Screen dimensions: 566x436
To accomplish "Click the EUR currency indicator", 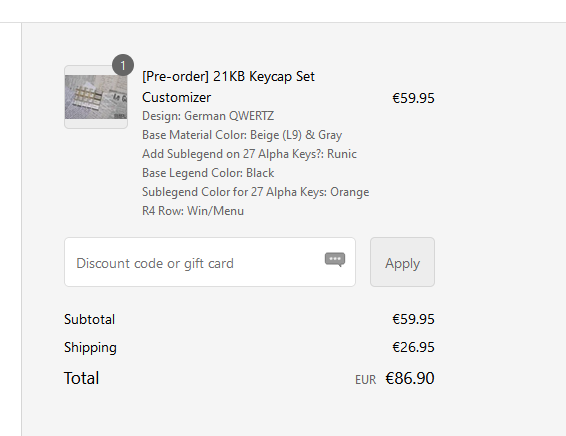I will pyautogui.click(x=365, y=380).
